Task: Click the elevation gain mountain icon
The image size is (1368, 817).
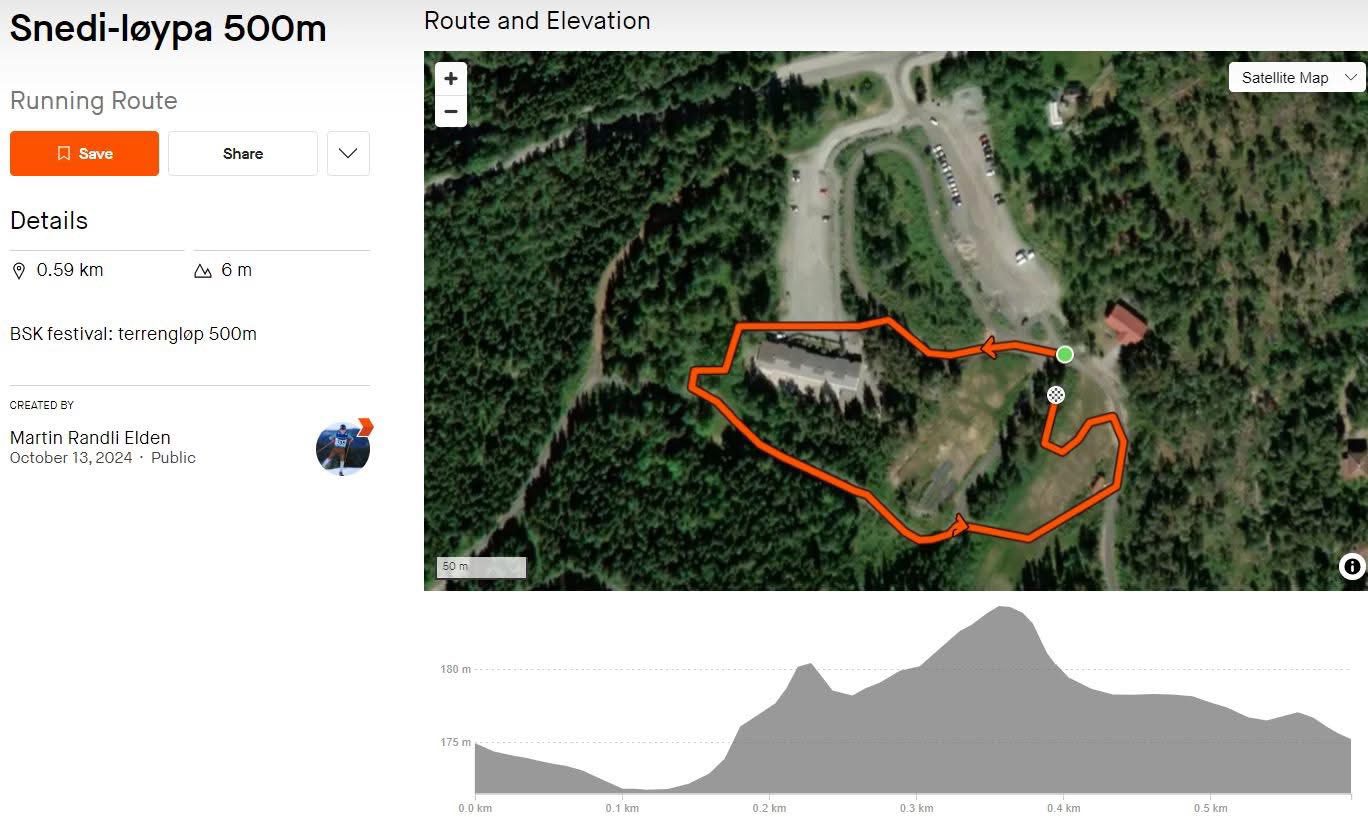Action: (x=203, y=271)
